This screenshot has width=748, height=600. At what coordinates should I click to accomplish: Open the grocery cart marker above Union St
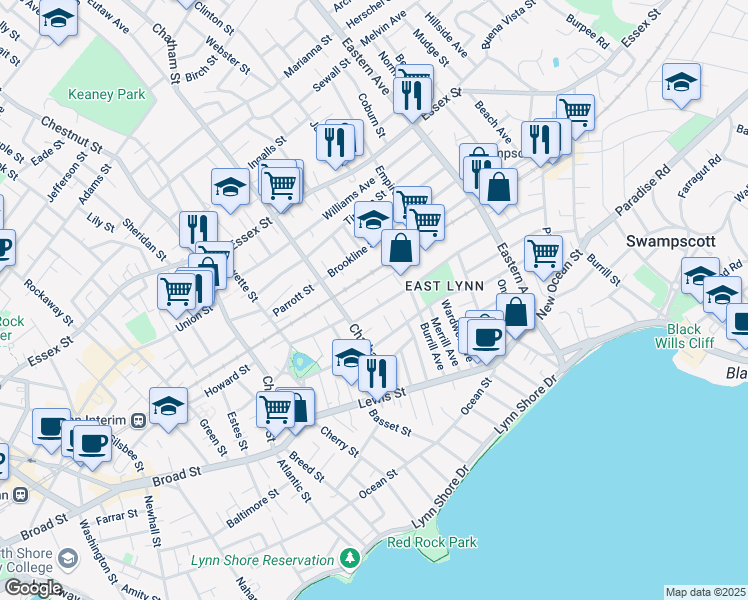point(177,292)
